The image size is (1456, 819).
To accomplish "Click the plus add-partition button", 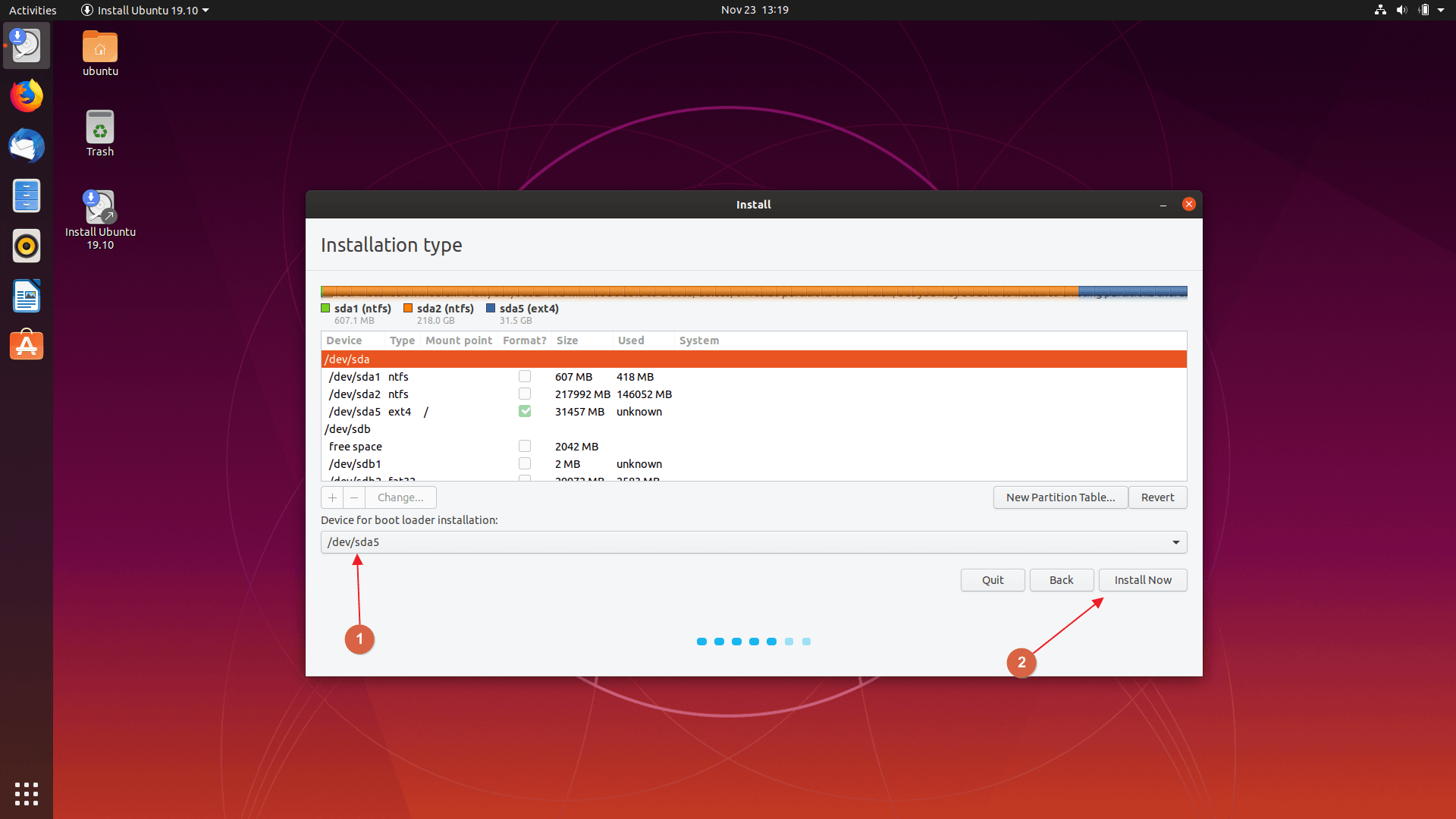I will pos(332,497).
